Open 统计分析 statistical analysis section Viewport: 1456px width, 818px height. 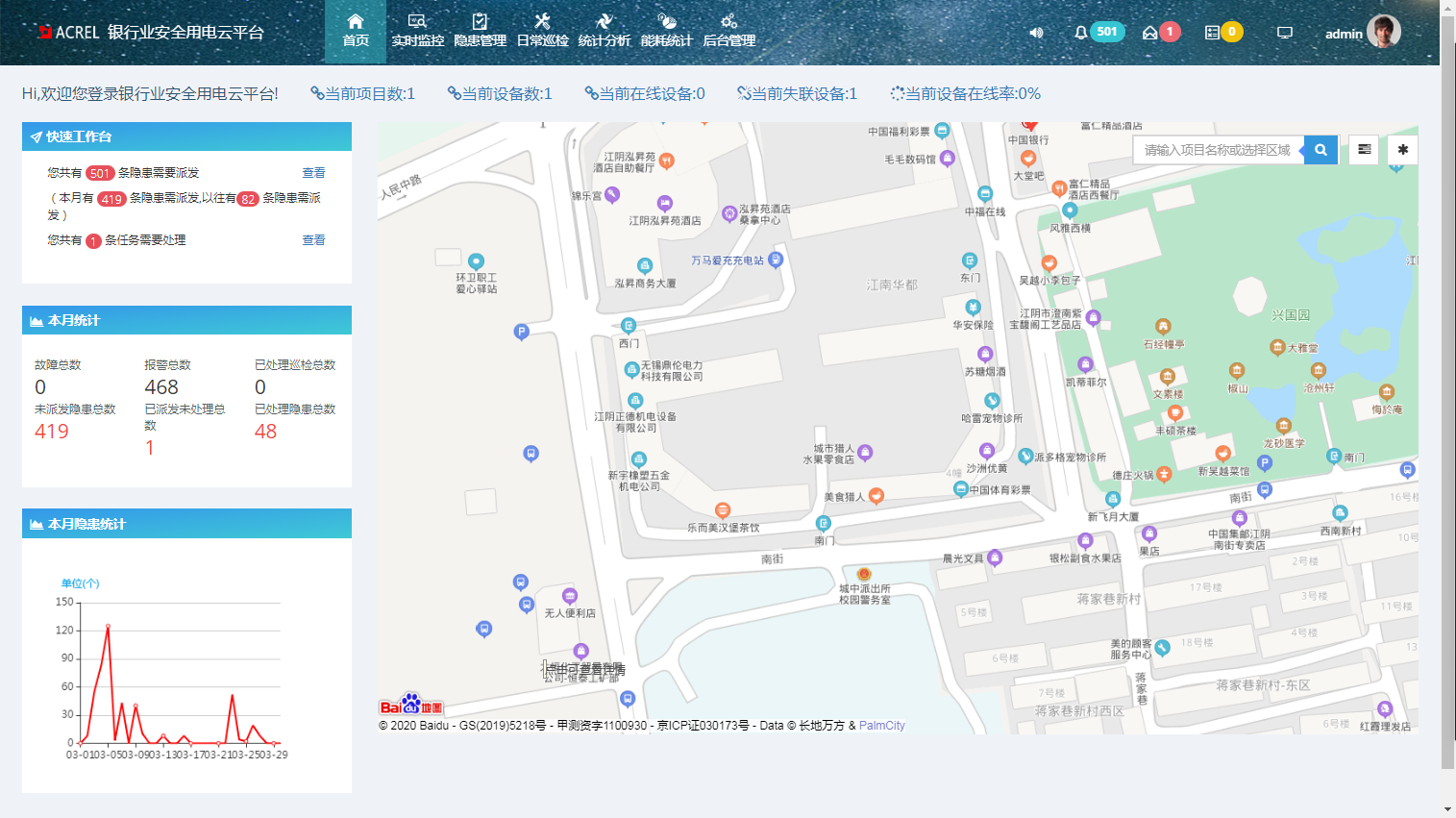tap(604, 31)
